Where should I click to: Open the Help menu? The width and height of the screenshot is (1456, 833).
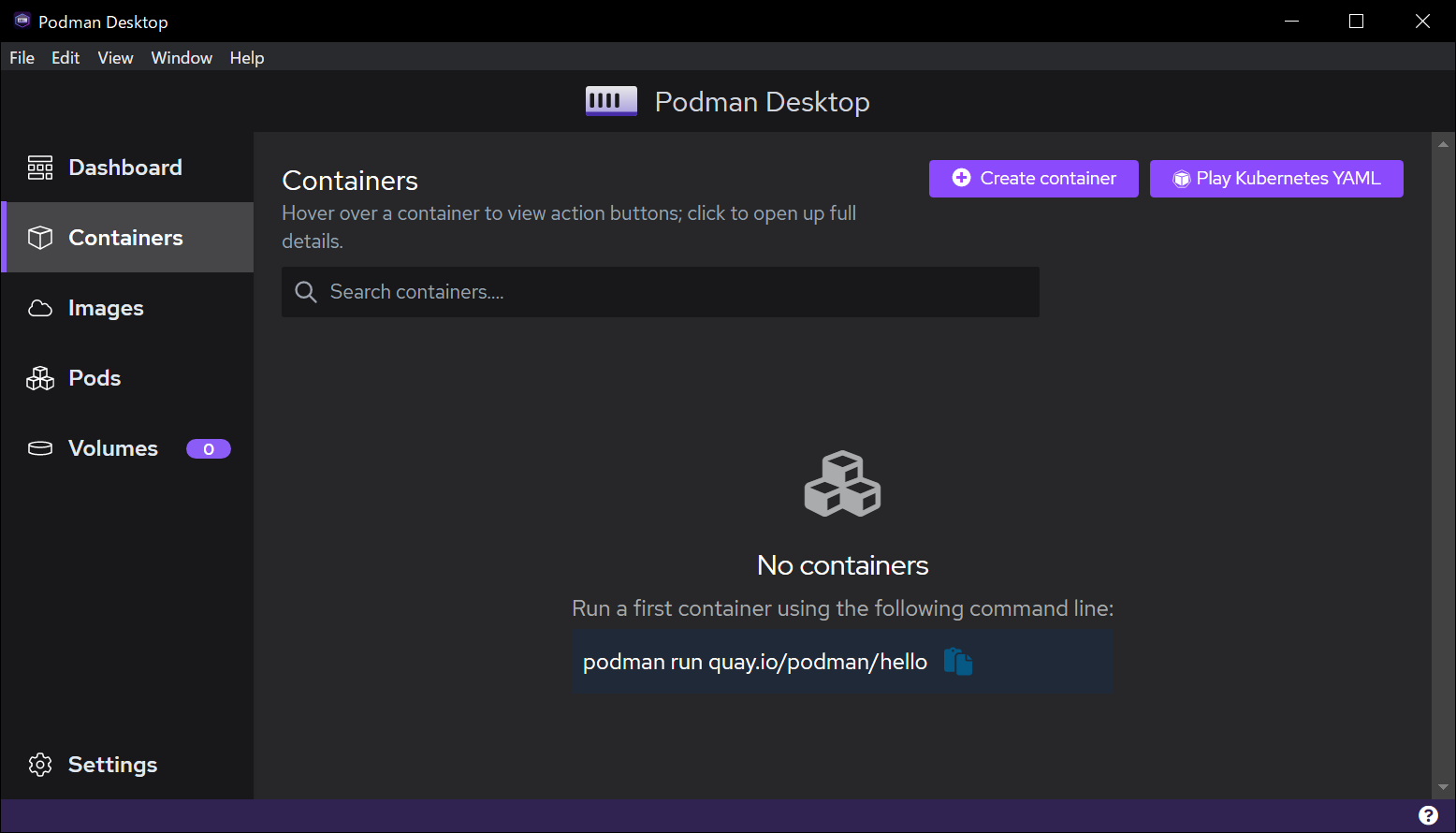tap(247, 58)
